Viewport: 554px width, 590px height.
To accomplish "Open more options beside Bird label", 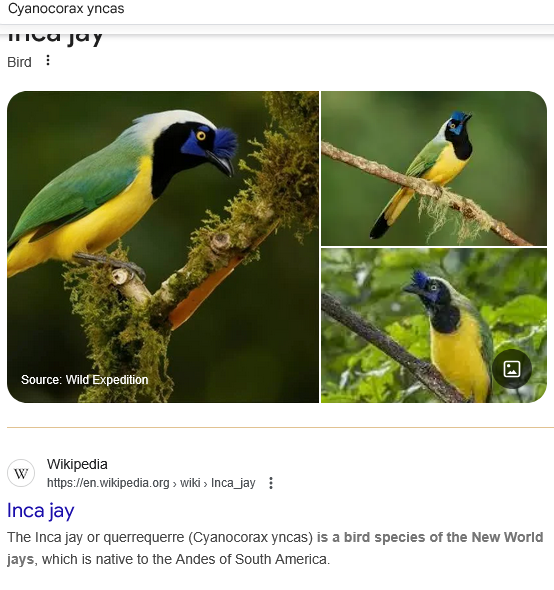I will 48,61.
